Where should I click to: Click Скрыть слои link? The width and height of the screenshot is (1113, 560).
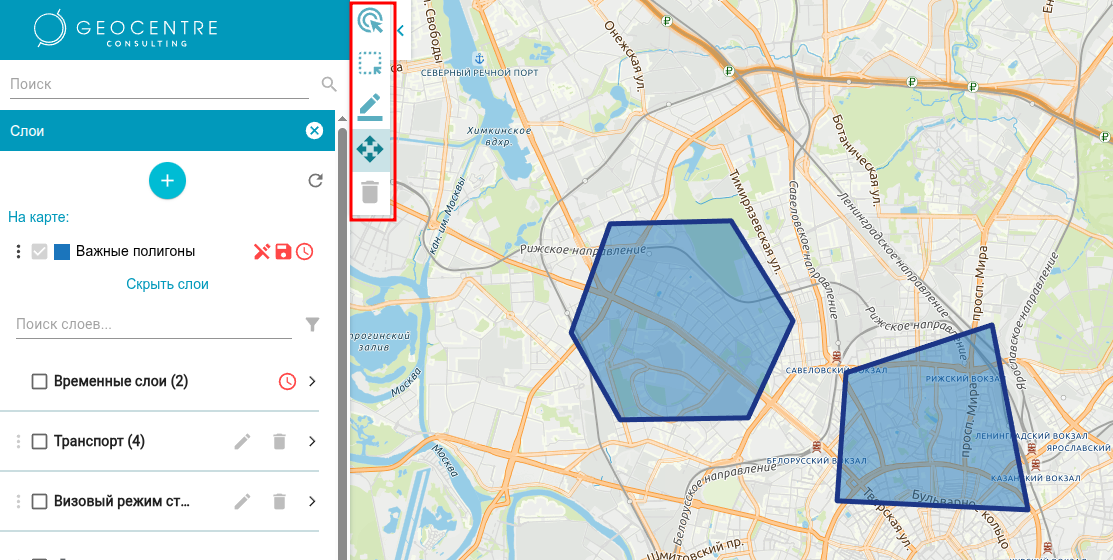[168, 284]
